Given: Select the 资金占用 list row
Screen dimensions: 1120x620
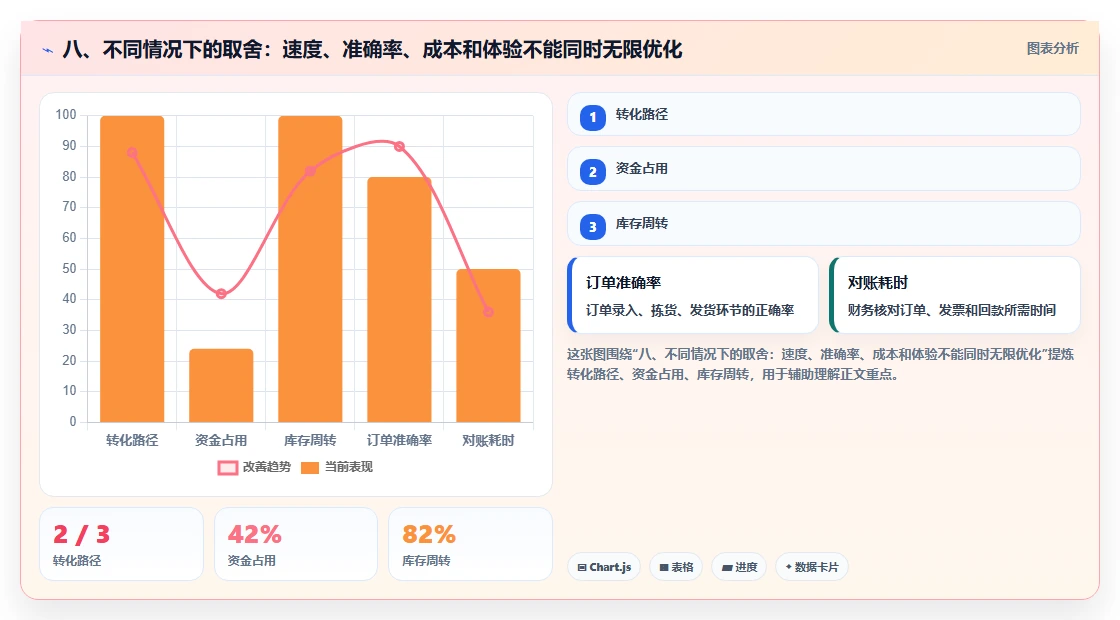Looking at the screenshot, I should point(824,169).
